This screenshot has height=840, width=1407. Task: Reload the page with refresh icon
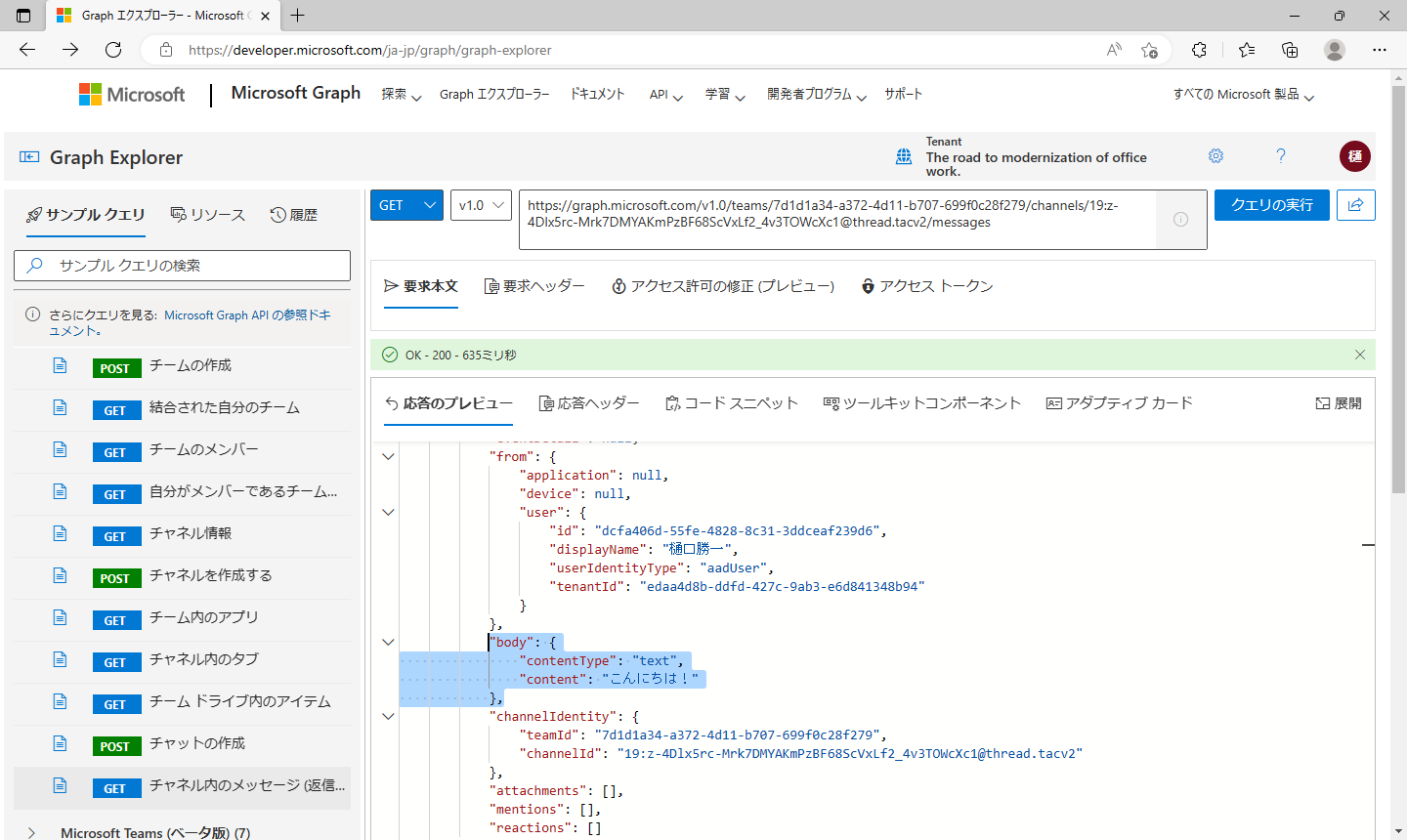click(x=113, y=50)
